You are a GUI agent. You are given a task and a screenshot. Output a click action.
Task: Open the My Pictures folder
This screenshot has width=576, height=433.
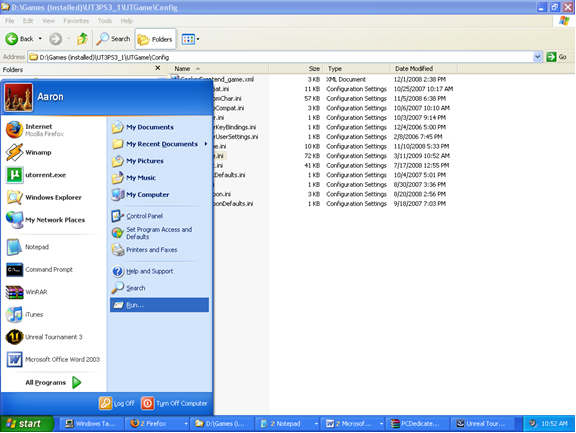(x=137, y=161)
